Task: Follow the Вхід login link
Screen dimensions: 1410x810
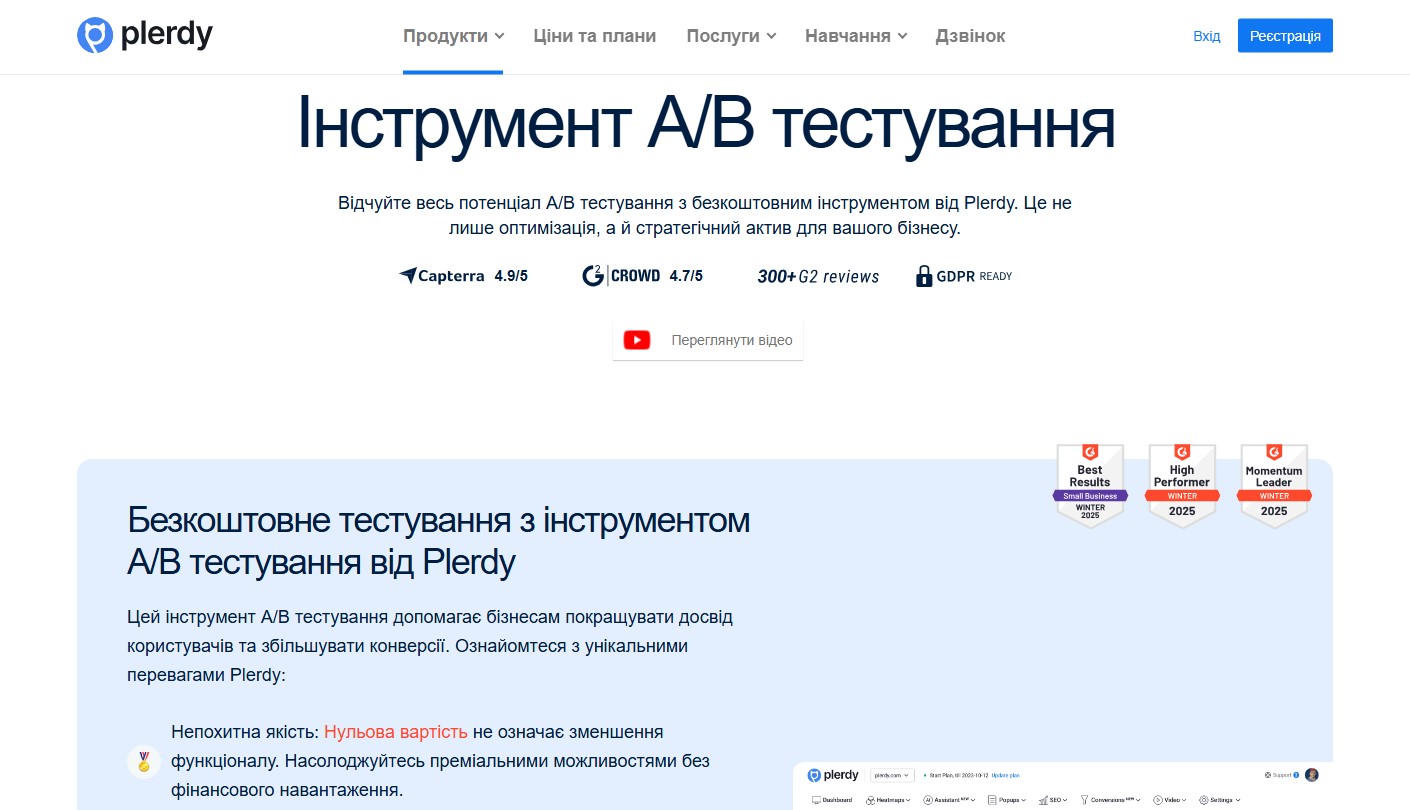Action: pos(1207,36)
